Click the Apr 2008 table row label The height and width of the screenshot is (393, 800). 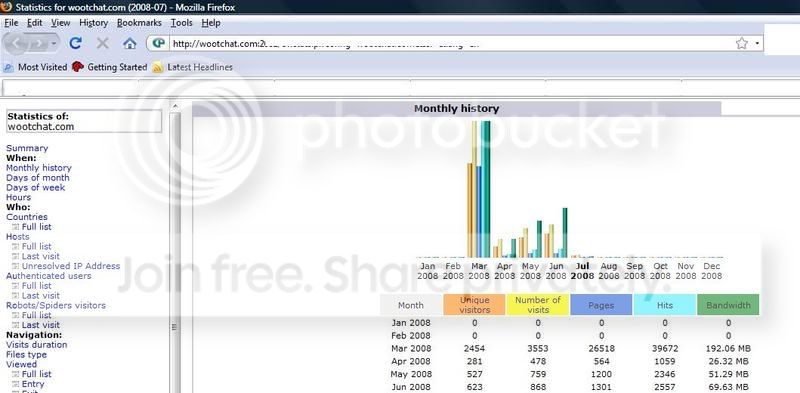[411, 361]
